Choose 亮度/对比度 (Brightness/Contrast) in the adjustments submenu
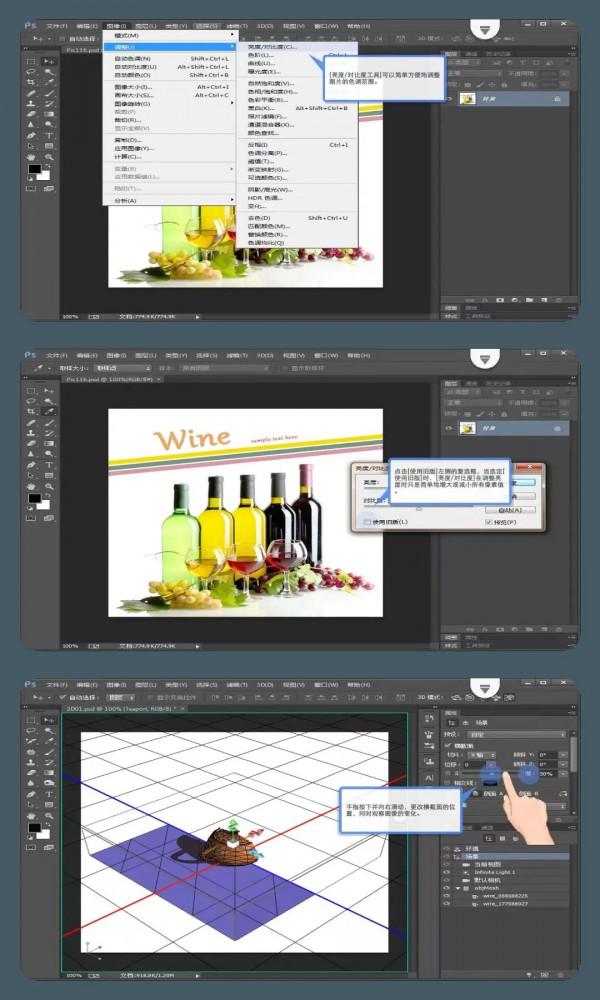The width and height of the screenshot is (600, 1000). pos(267,47)
